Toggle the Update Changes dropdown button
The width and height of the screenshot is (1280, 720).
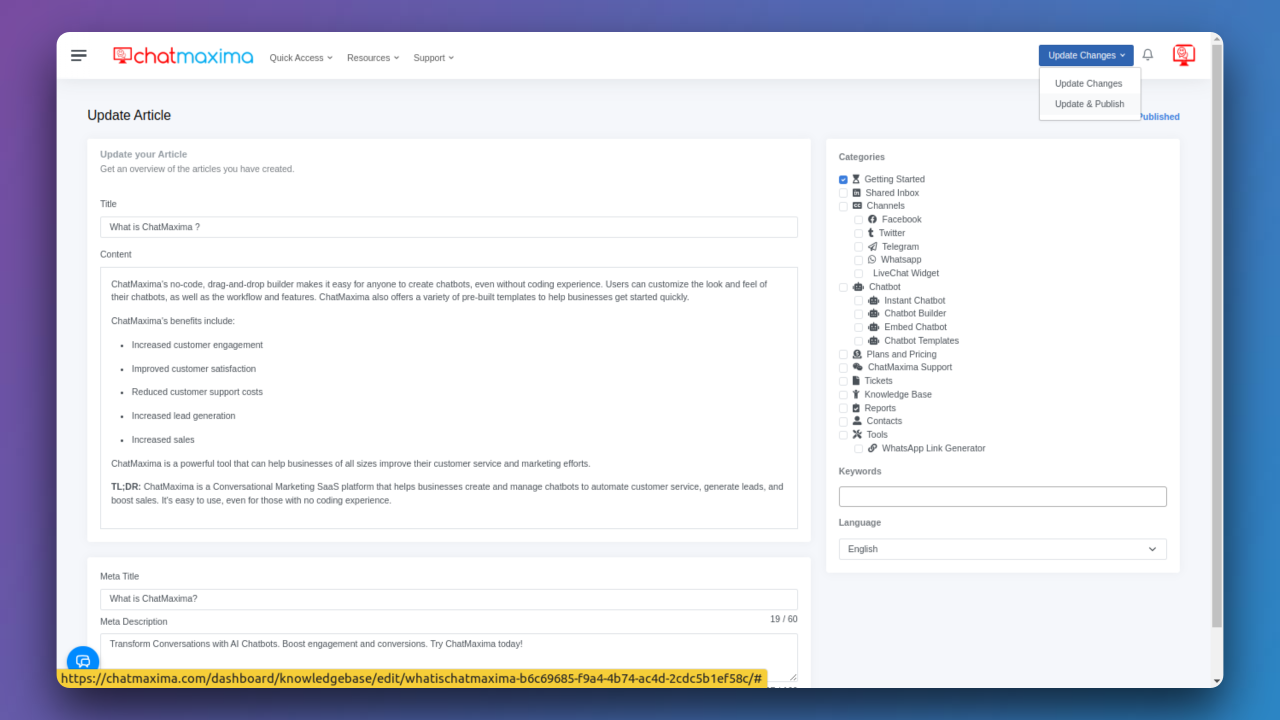point(1086,55)
